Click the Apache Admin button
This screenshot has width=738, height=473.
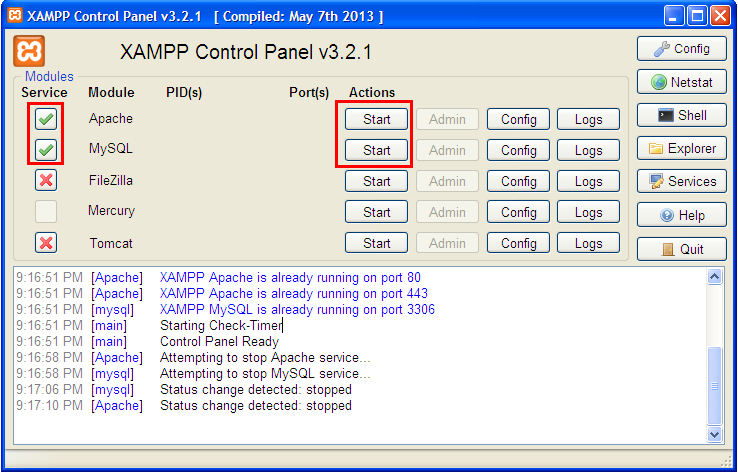click(x=447, y=119)
